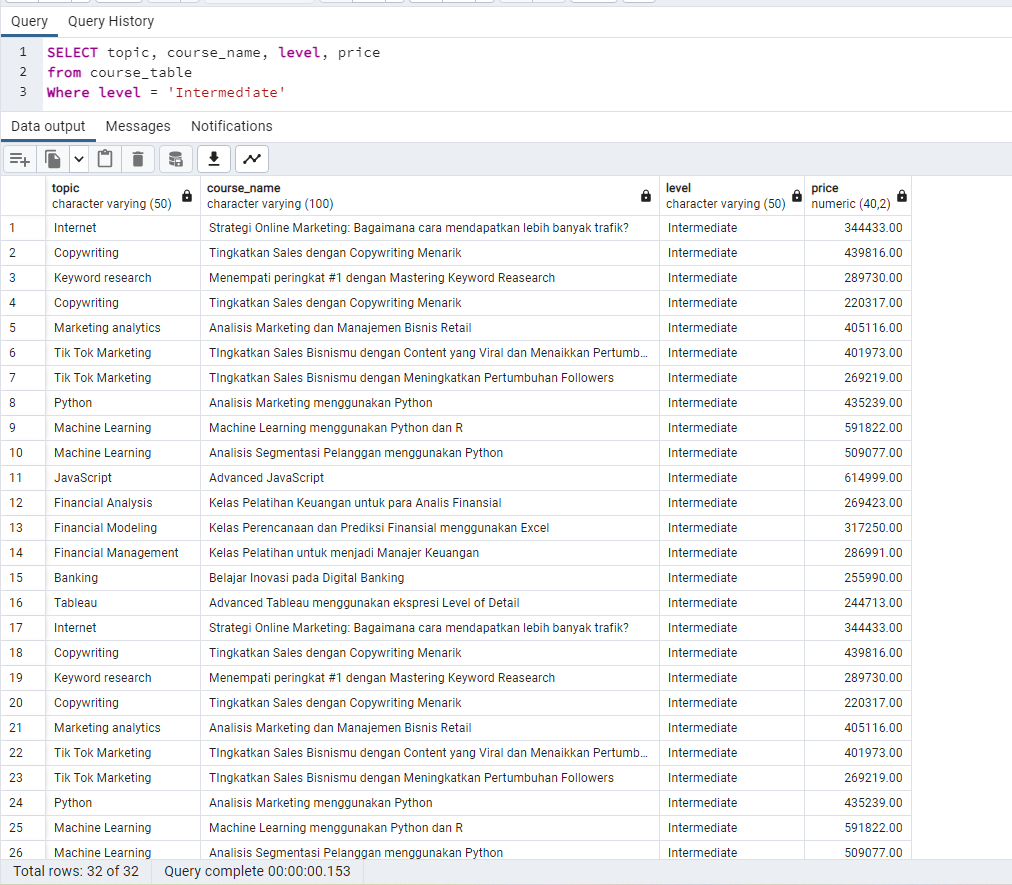
Task: Paste rows into the grid
Action: 105,158
